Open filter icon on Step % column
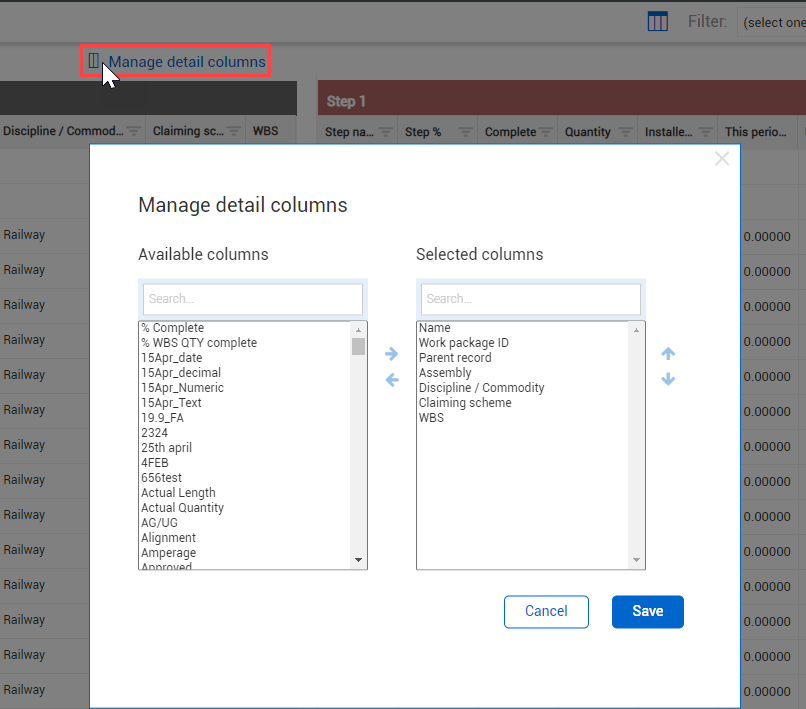Screen dimensions: 806x709 tap(465, 132)
